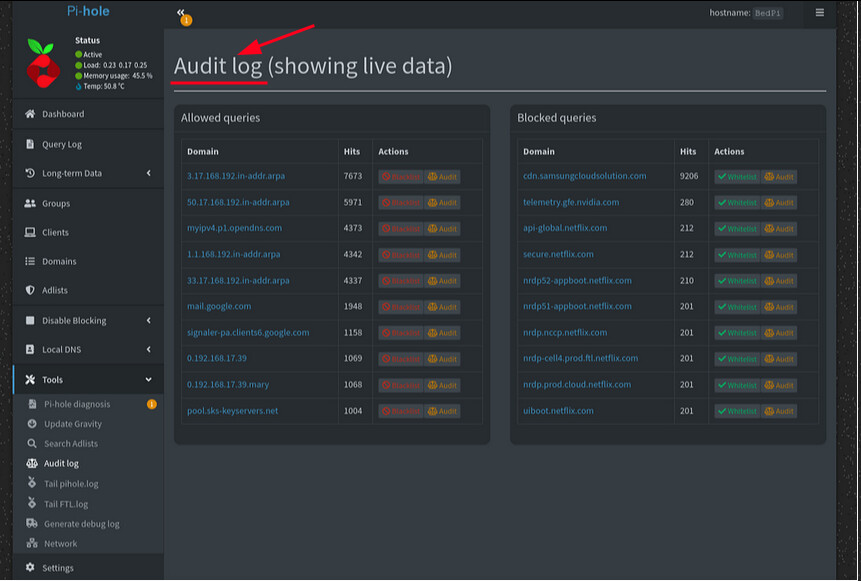Whitelist cdn.samsungcloudsolution.com domain
Screen dimensions: 861x581
point(737,177)
